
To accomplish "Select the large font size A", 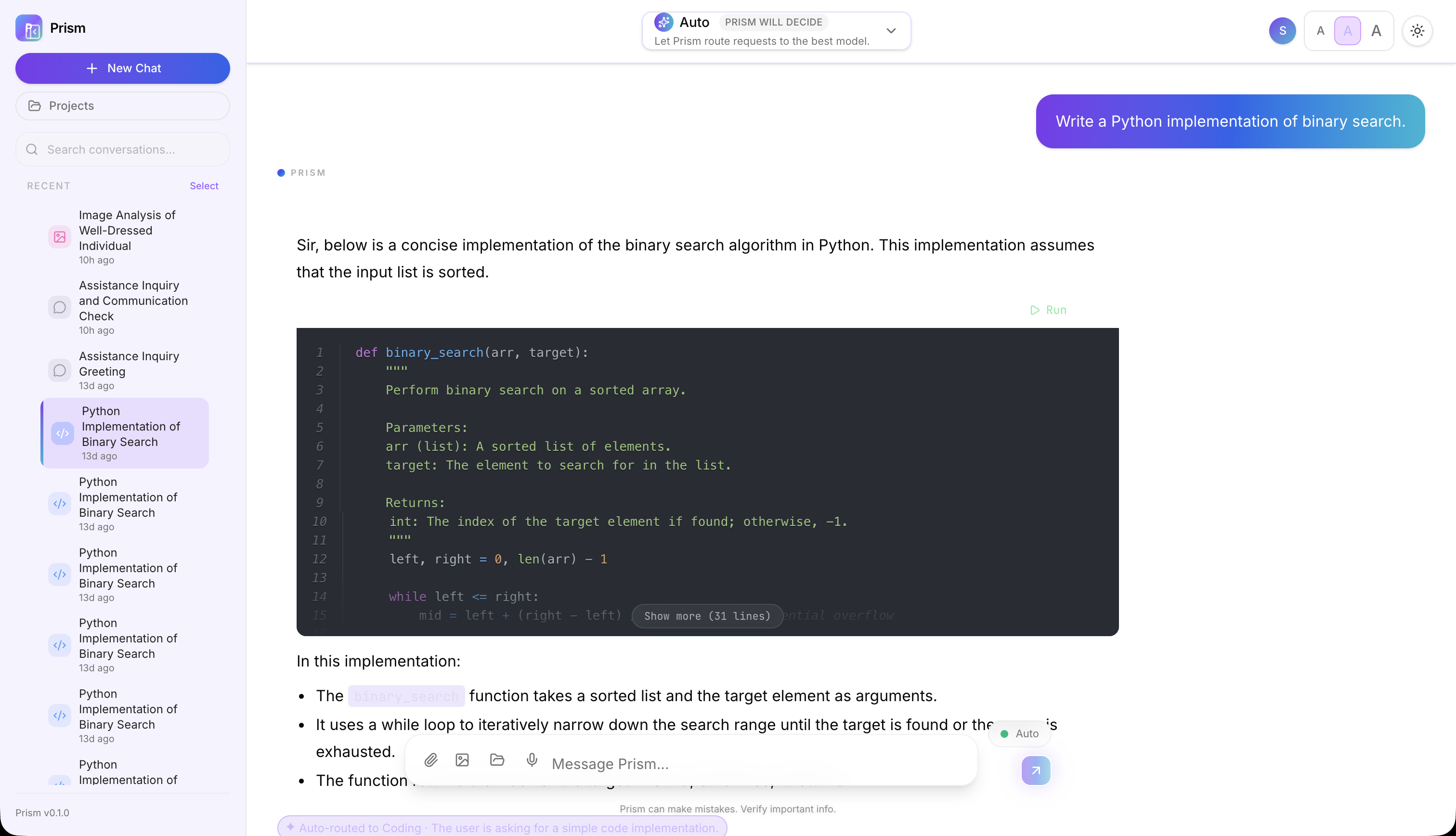I will click(x=1376, y=31).
